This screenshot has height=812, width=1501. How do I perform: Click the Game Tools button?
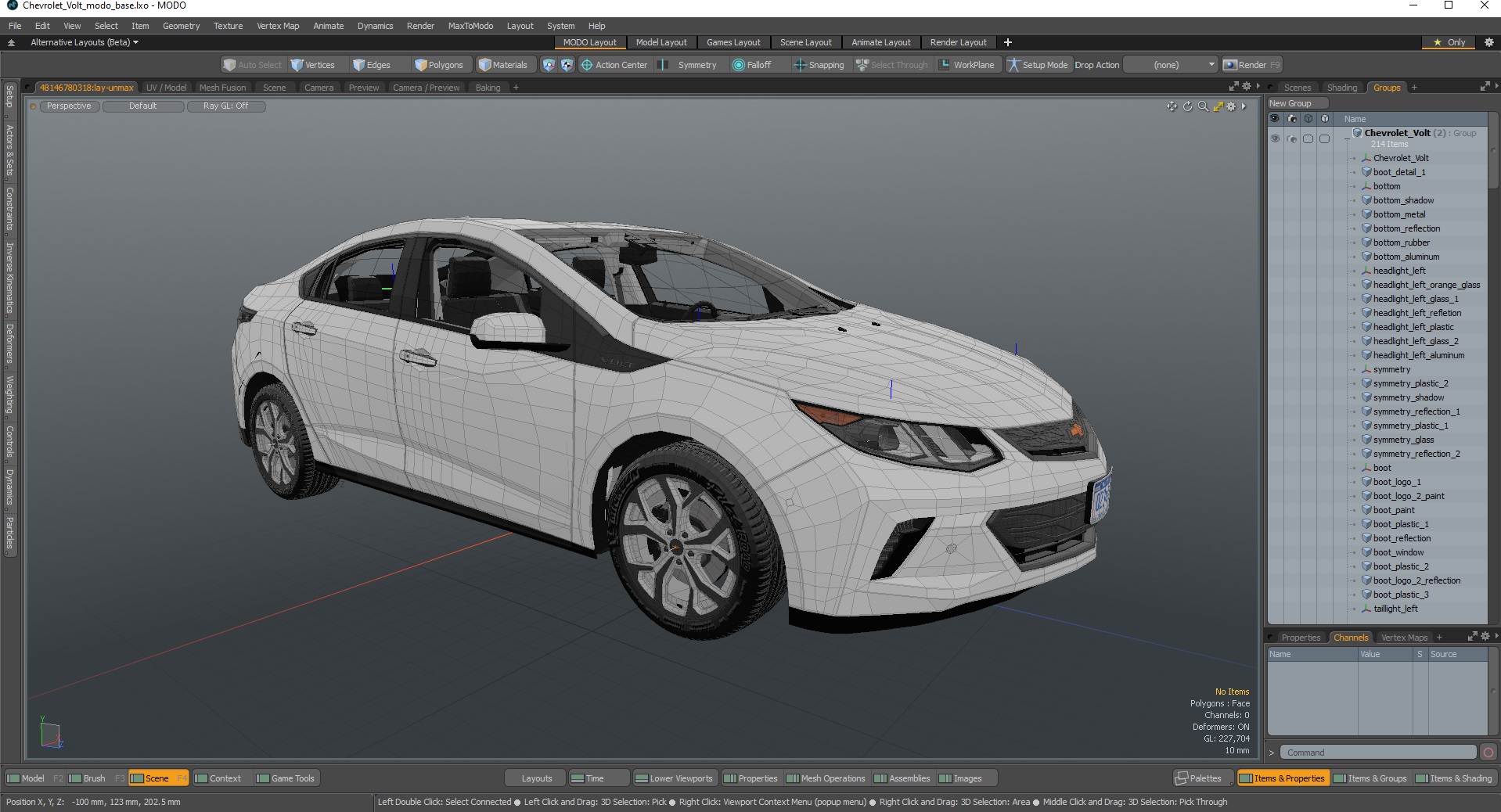point(286,778)
